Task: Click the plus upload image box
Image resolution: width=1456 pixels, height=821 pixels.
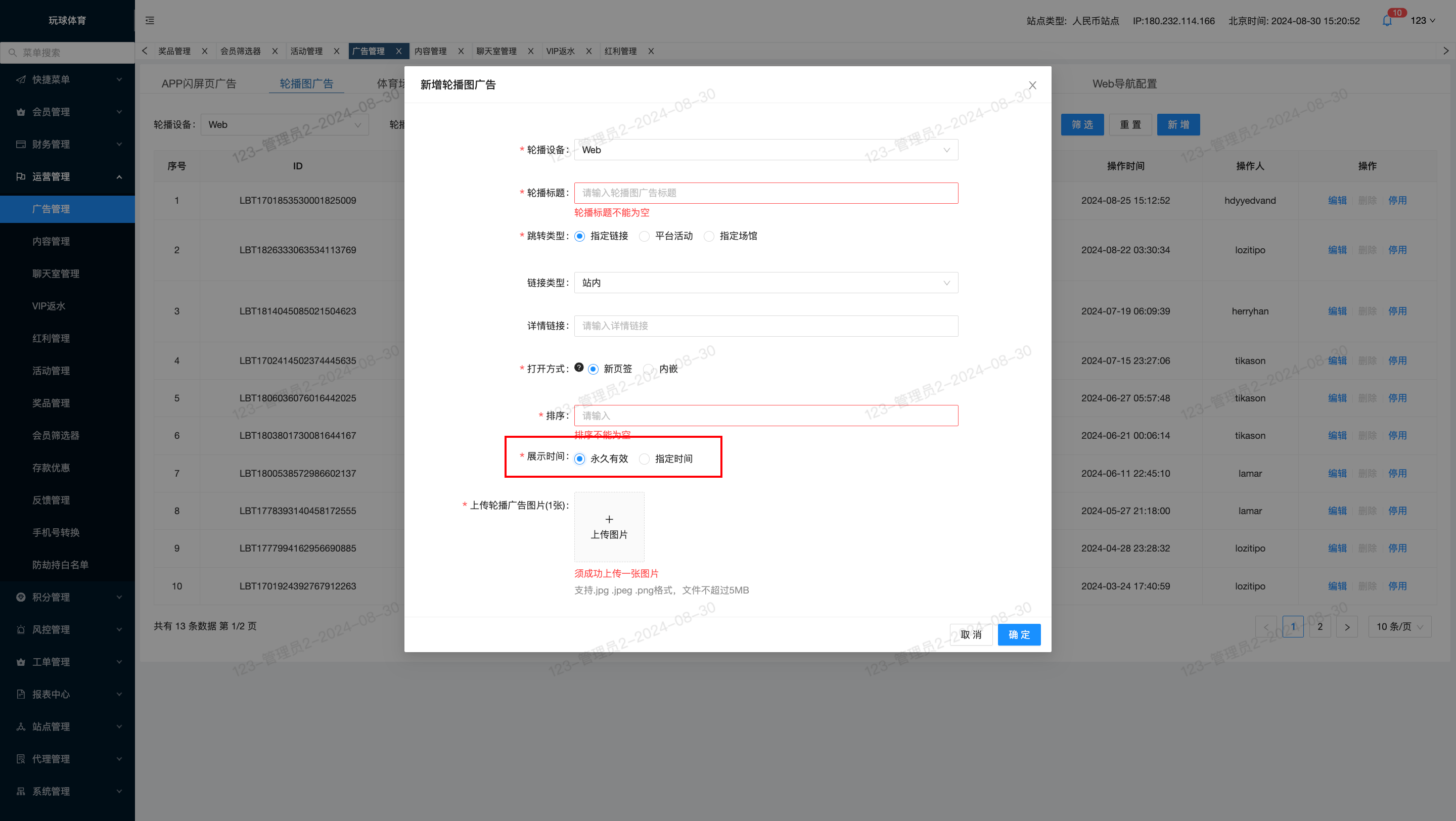Action: tap(609, 527)
